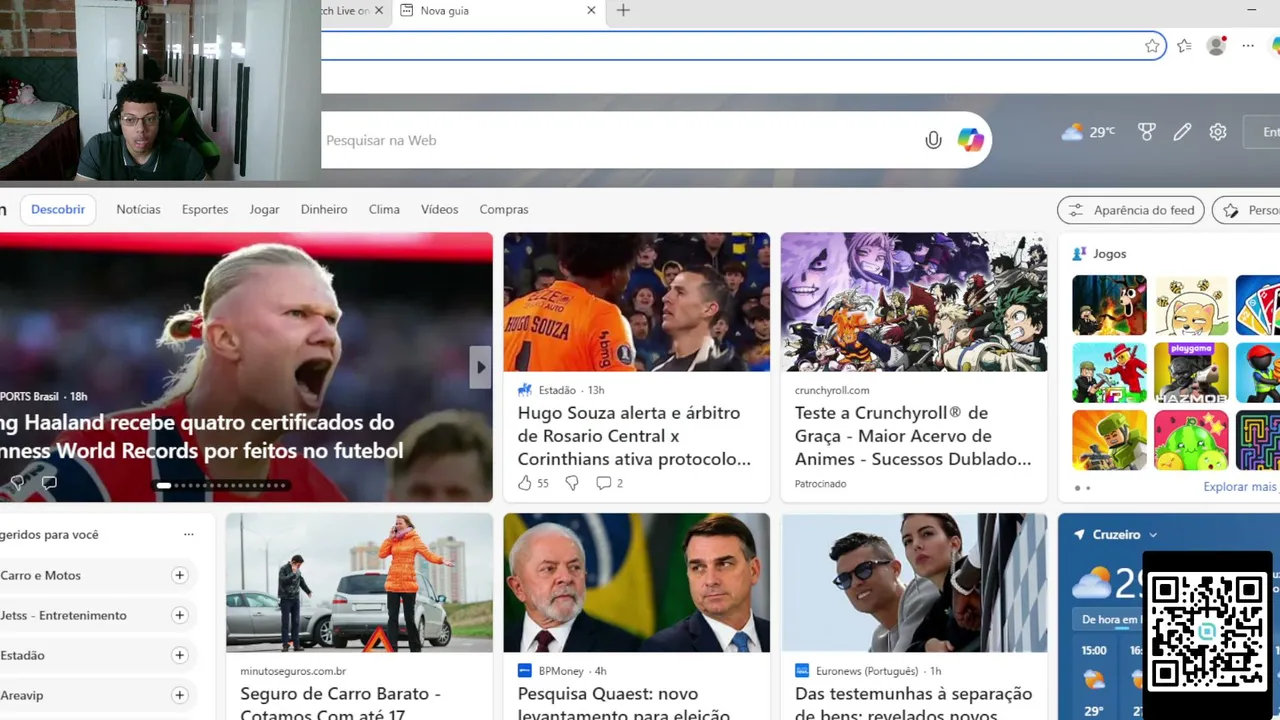The image size is (1280, 720).
Task: Click the Pesquisar na Web search field
Action: 620,140
